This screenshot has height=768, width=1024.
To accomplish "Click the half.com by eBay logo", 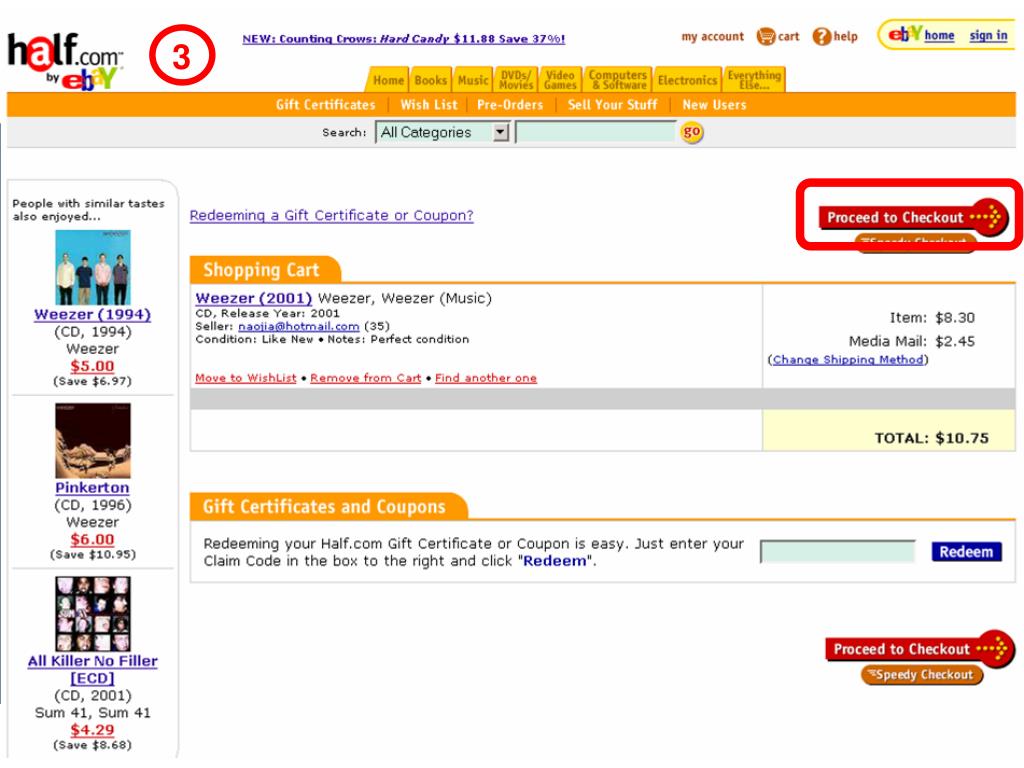I will click(65, 60).
